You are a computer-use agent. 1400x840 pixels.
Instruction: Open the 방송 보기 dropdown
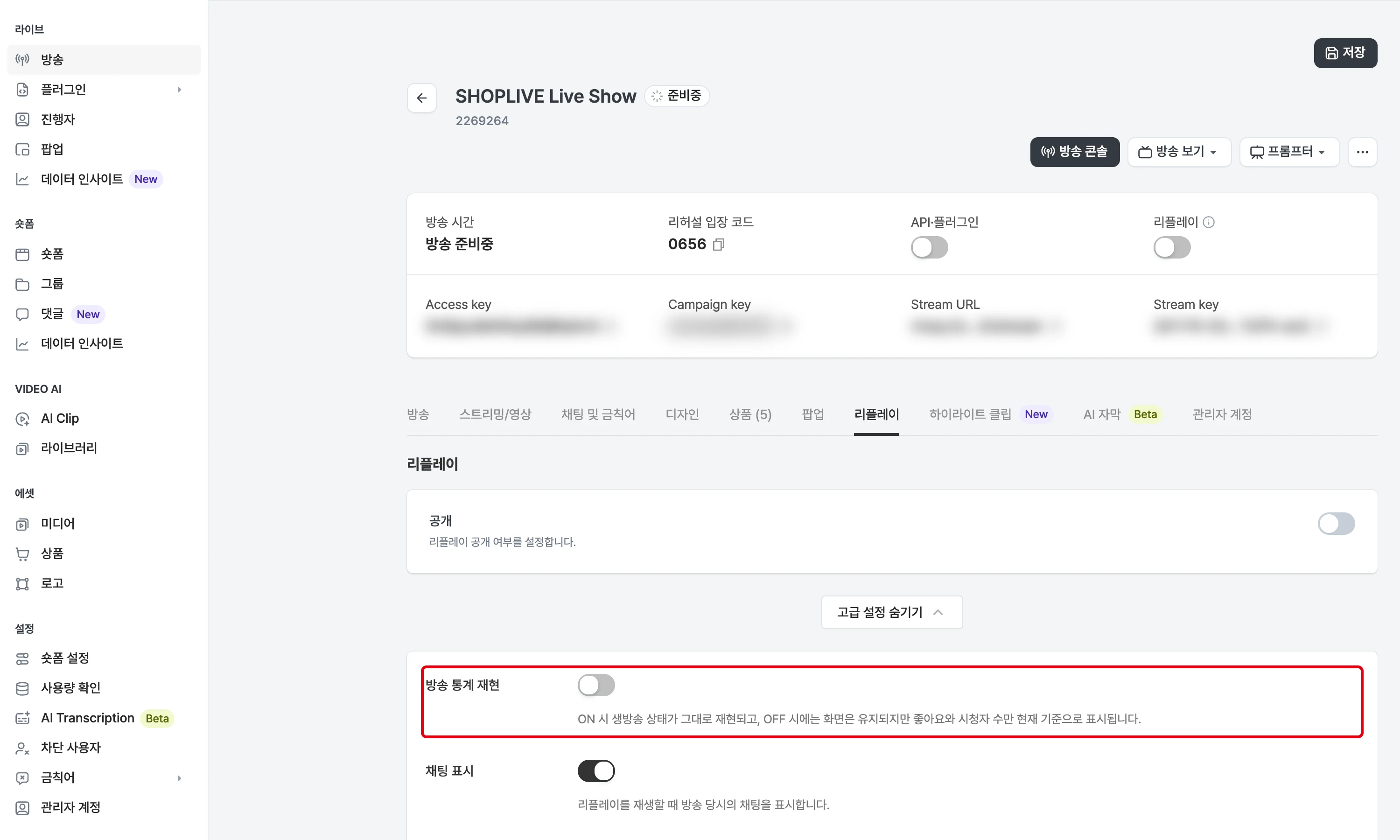(1179, 152)
